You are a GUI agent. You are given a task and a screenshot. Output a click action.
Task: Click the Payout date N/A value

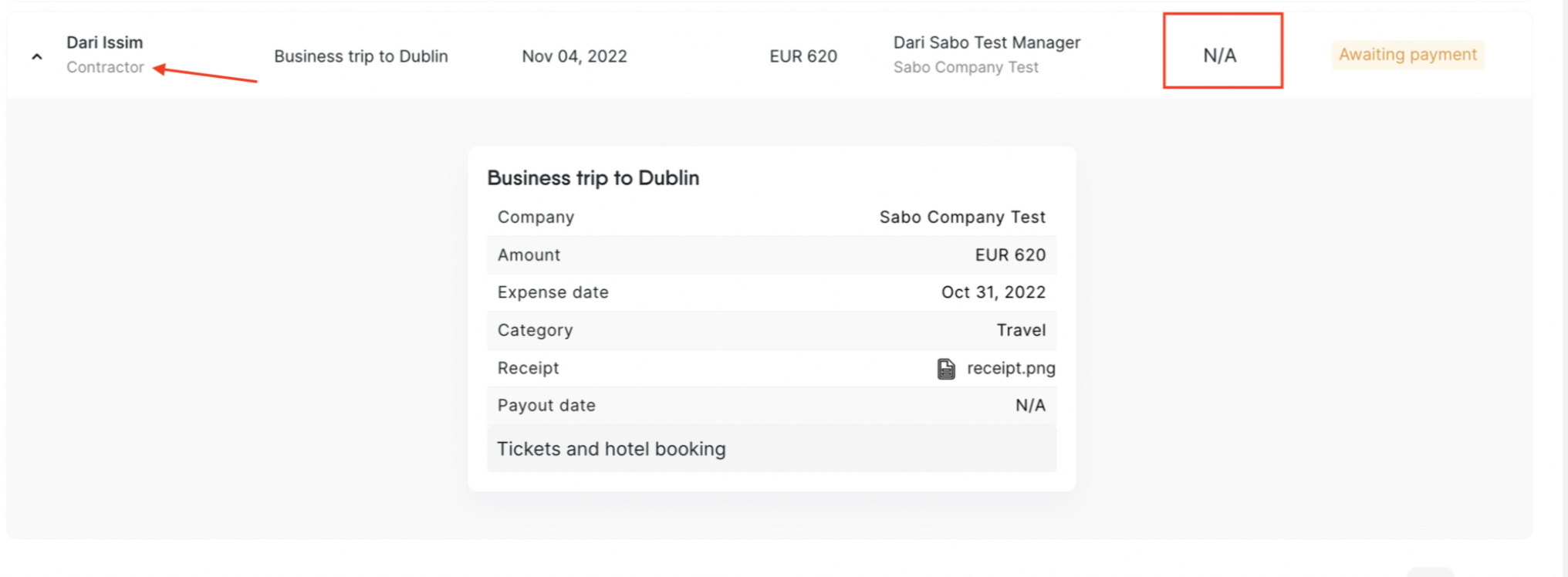(1030, 406)
